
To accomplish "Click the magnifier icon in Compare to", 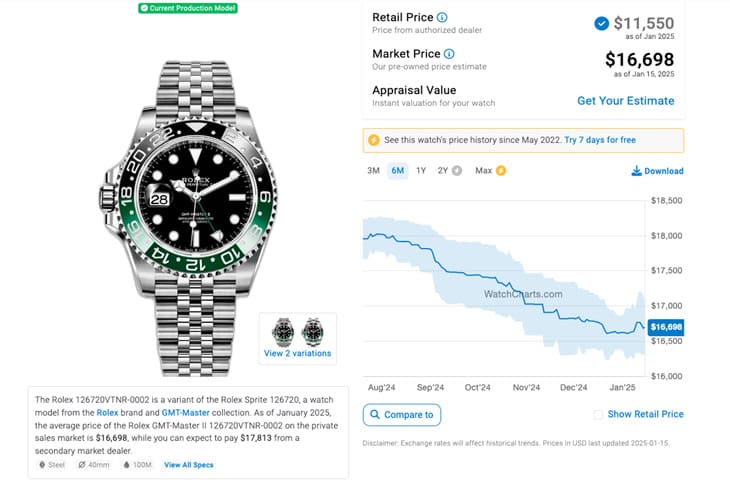I will coord(374,414).
